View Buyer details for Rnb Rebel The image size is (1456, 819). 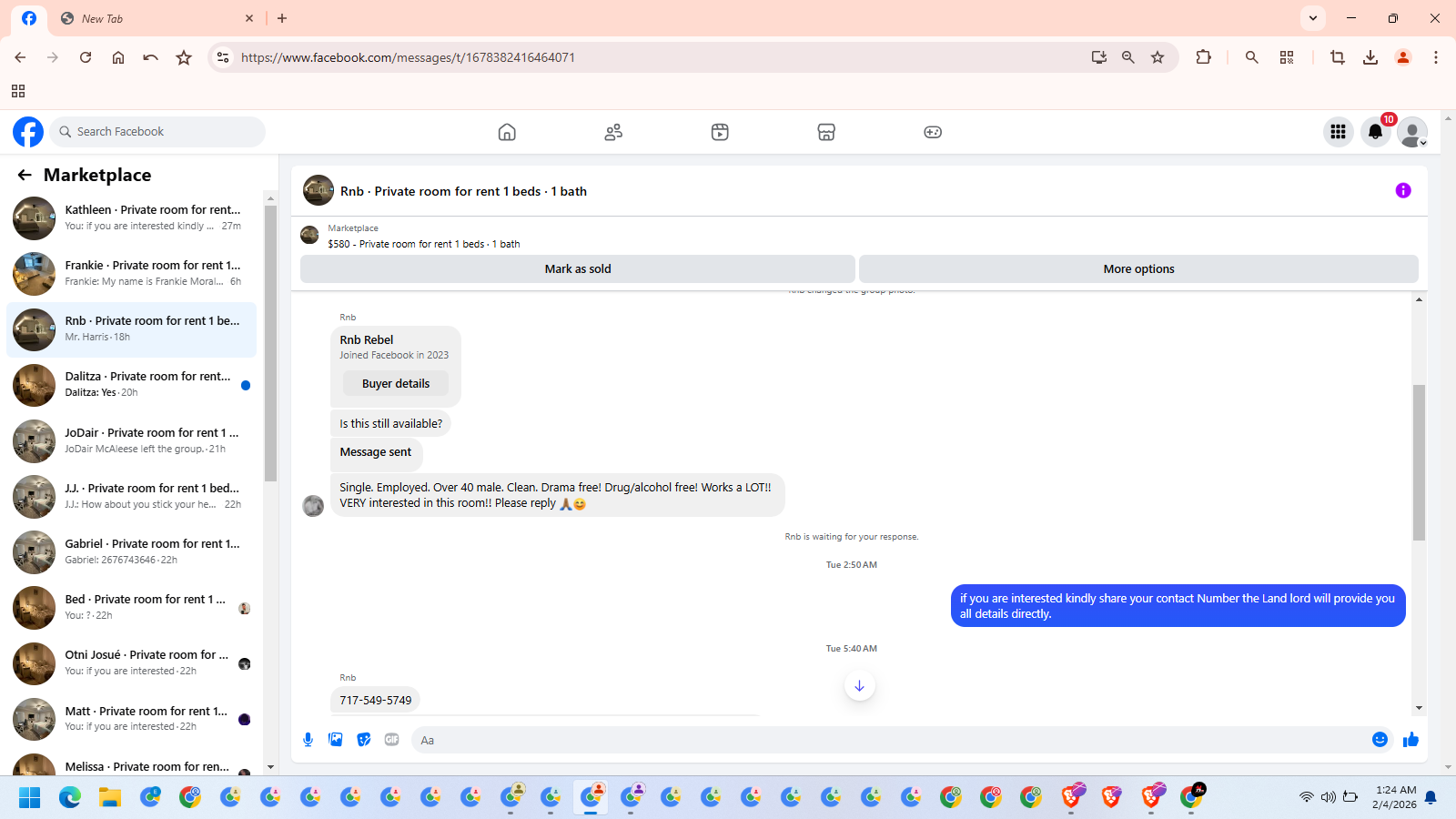(x=396, y=384)
